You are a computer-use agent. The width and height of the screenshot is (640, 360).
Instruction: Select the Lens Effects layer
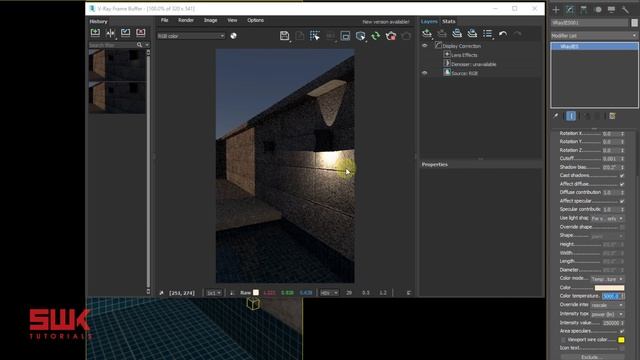coord(464,55)
